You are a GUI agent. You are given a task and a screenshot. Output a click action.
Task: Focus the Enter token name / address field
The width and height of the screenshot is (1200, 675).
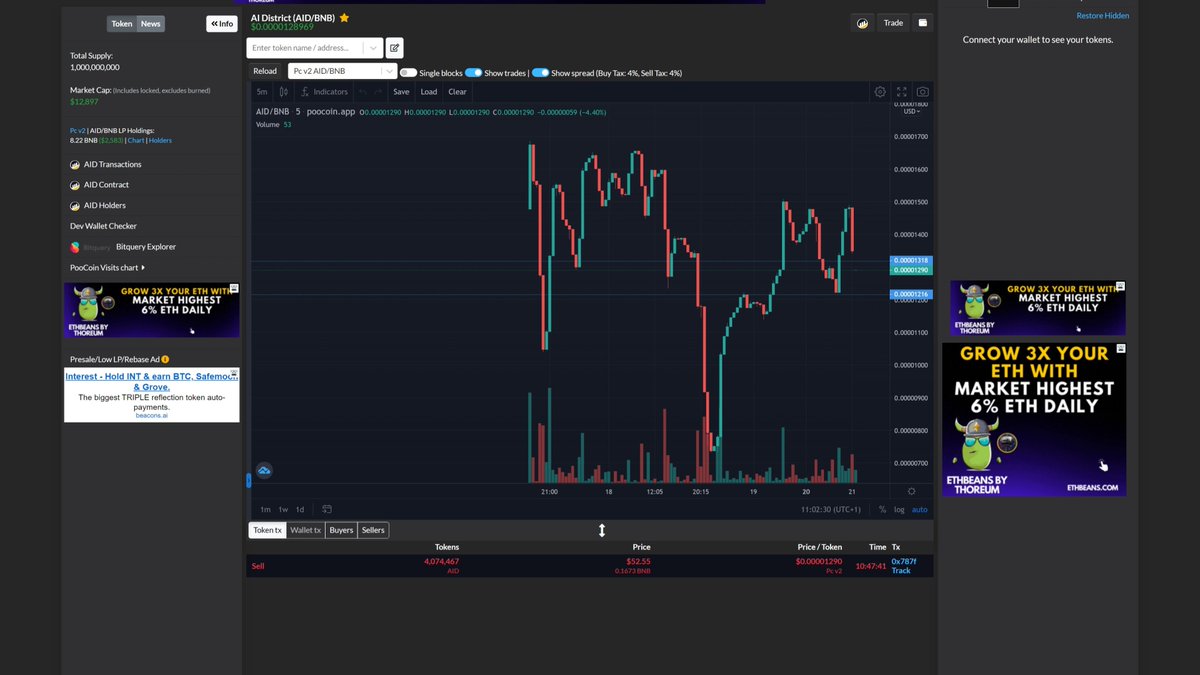(304, 47)
